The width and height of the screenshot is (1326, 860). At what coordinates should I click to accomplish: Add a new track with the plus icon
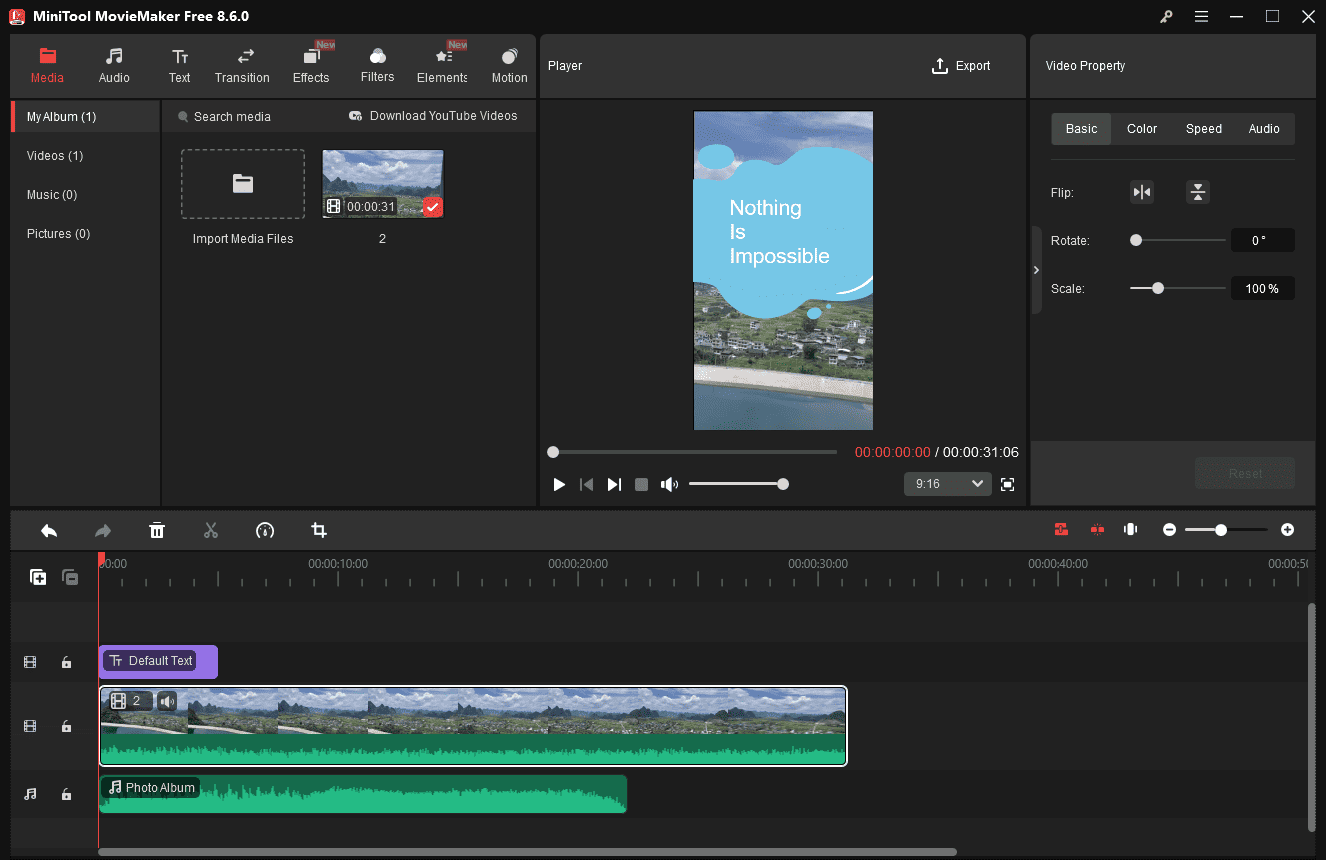point(37,577)
